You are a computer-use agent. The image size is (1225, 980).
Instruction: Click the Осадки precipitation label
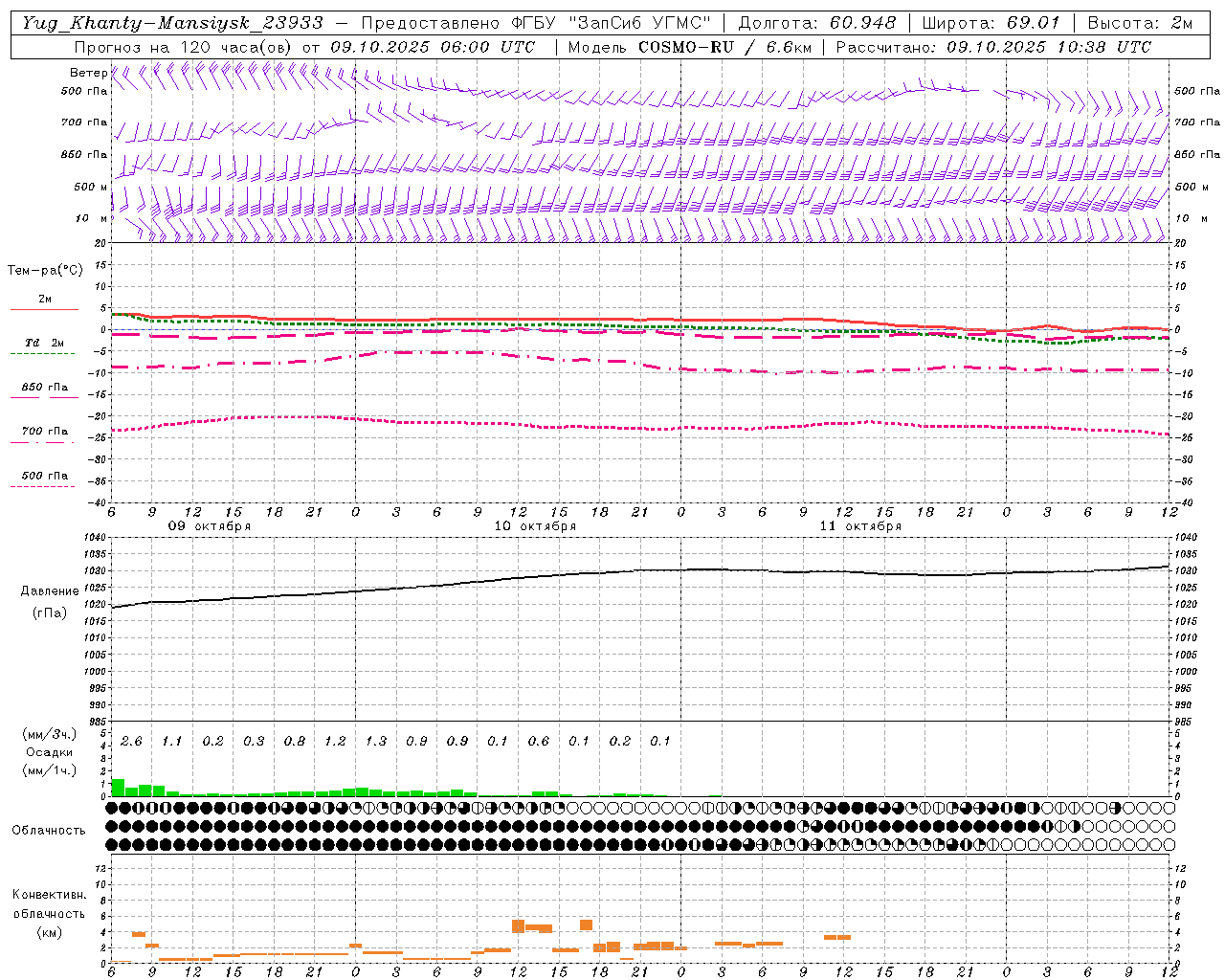[50, 752]
